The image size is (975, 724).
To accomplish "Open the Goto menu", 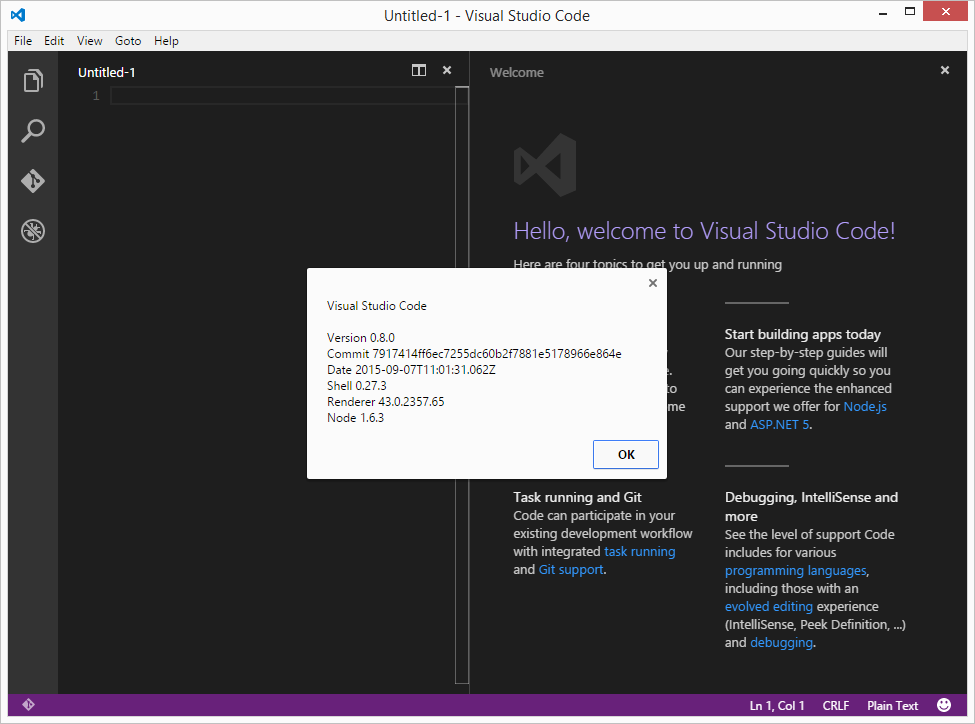I will coord(127,41).
